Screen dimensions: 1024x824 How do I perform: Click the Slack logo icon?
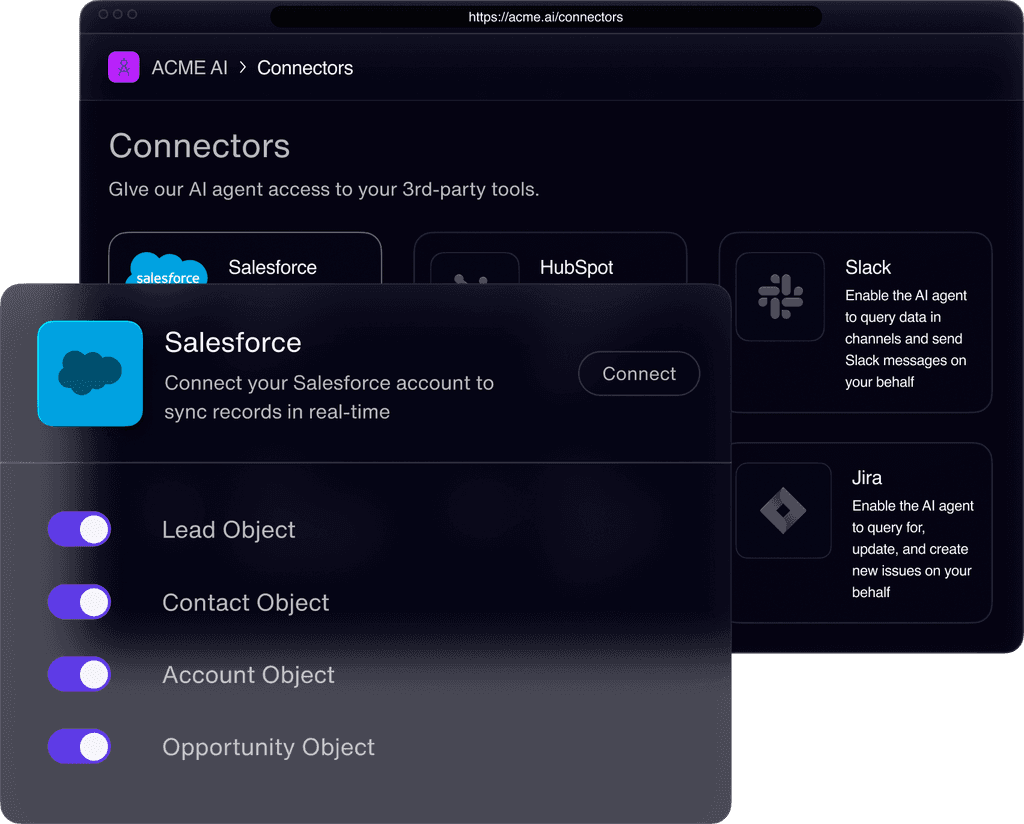click(x=781, y=296)
